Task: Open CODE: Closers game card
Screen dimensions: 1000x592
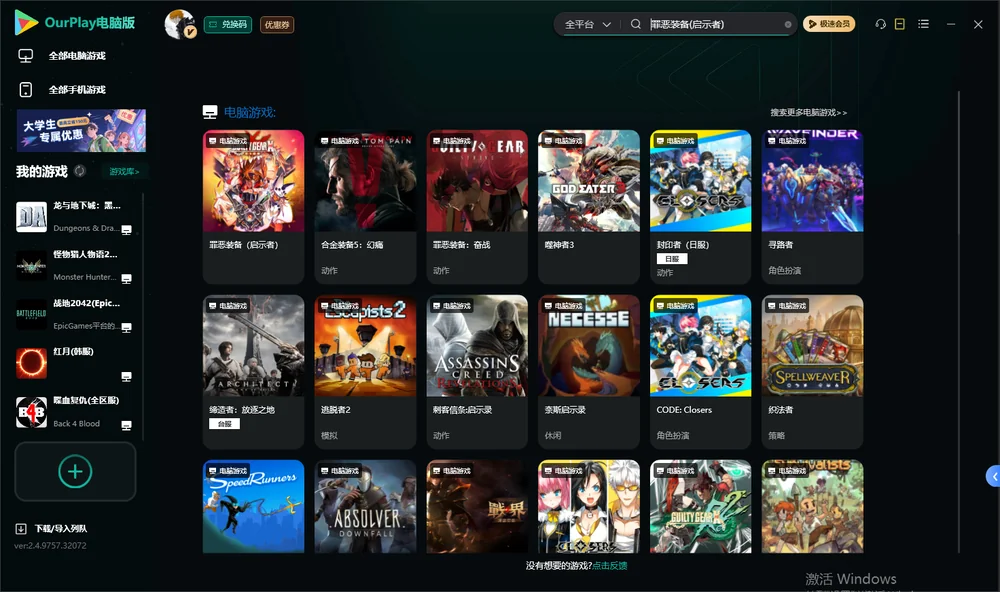Action: pyautogui.click(x=701, y=372)
